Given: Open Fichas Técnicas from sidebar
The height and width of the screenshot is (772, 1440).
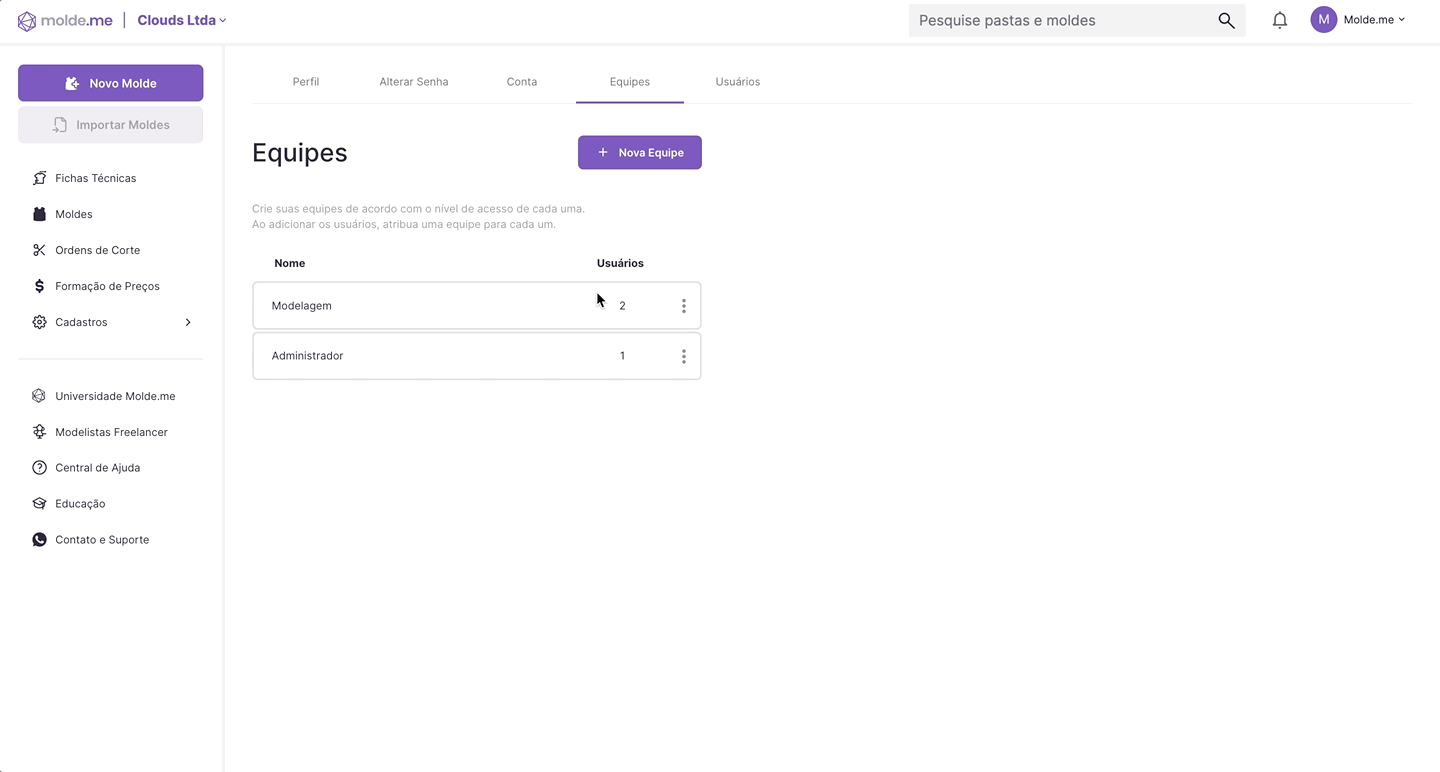Looking at the screenshot, I should coord(95,178).
